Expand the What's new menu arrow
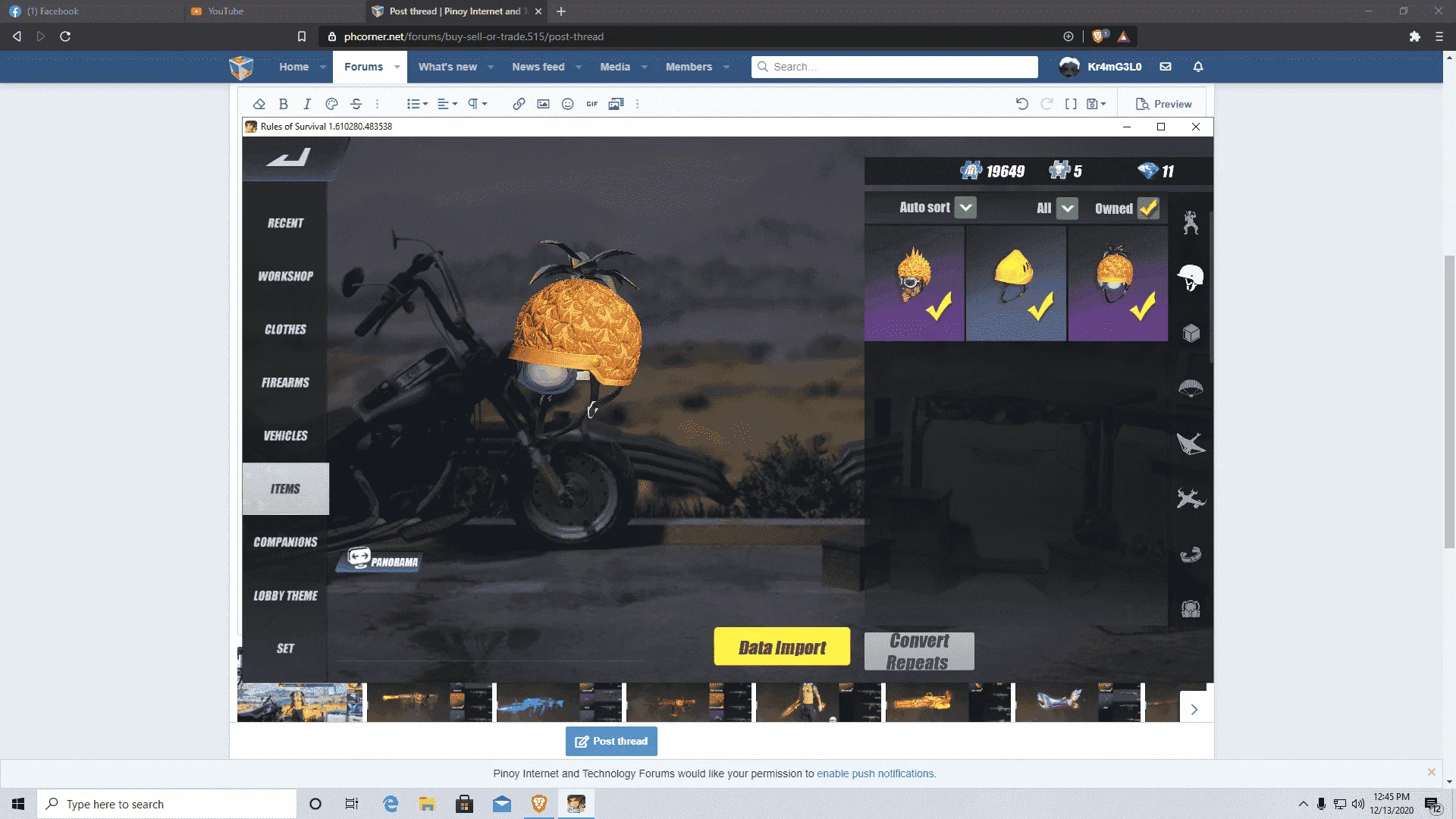1456x819 pixels. (x=491, y=67)
